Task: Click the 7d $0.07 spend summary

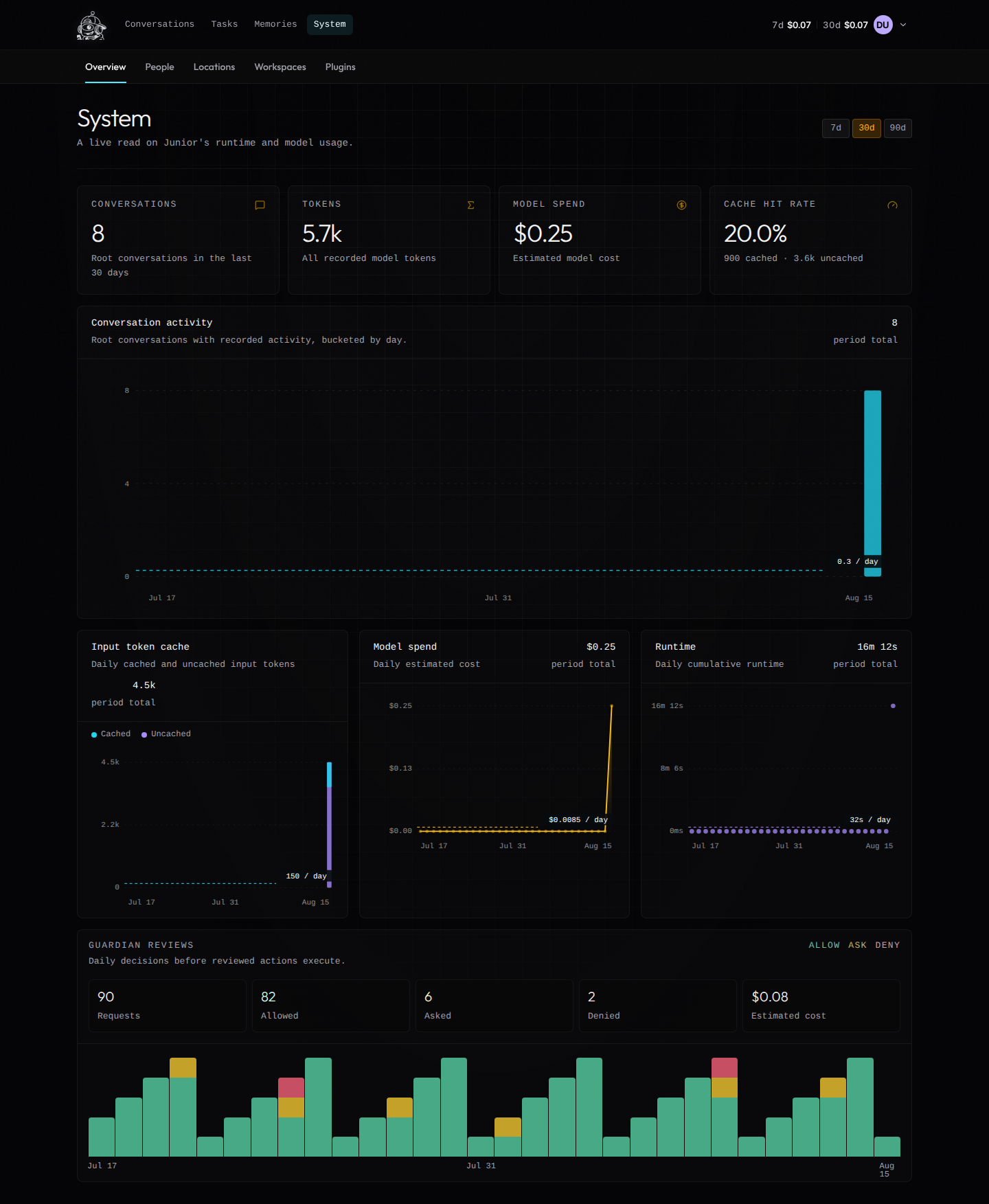Action: 791,25
